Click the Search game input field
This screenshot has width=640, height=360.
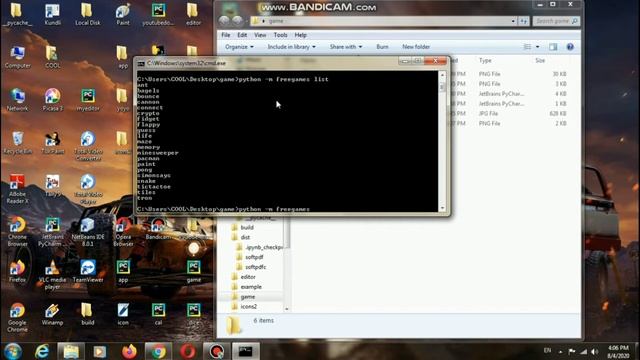tap(556, 21)
